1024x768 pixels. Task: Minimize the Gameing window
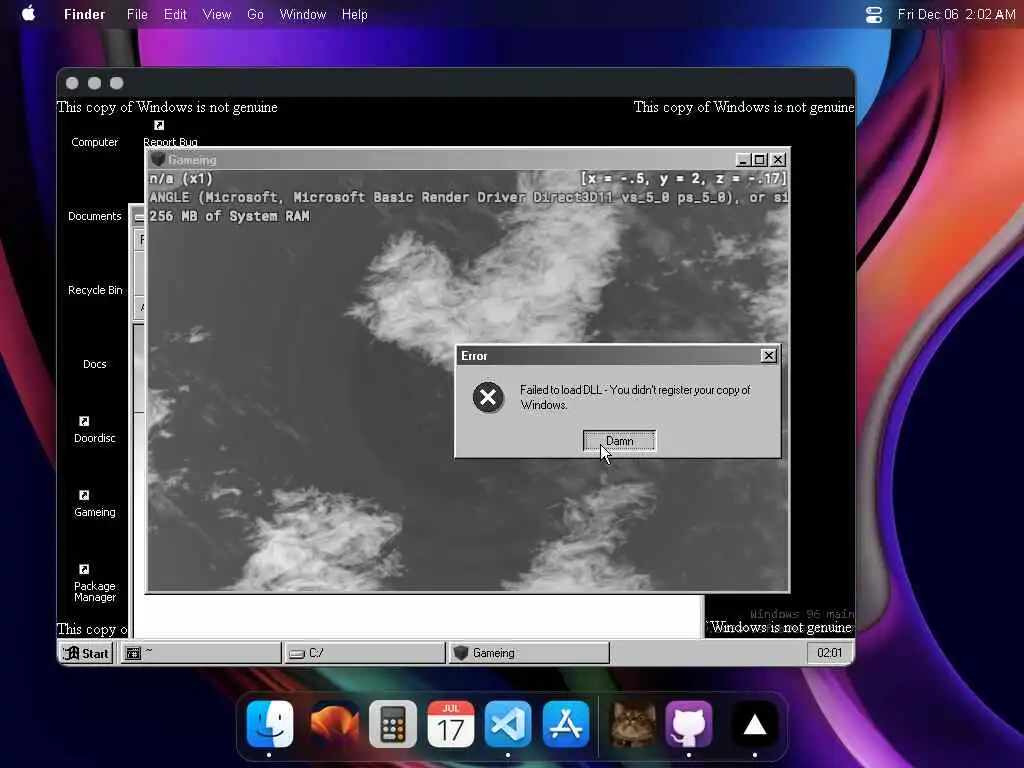pos(743,159)
